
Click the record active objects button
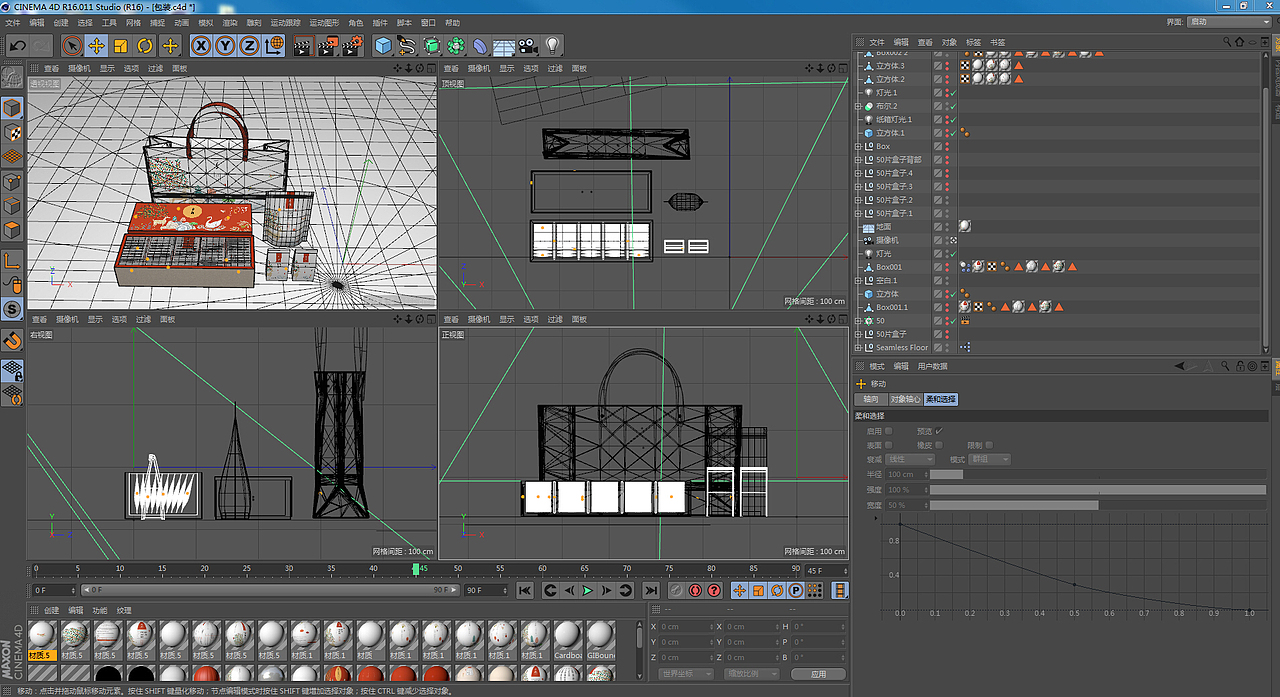pos(676,591)
